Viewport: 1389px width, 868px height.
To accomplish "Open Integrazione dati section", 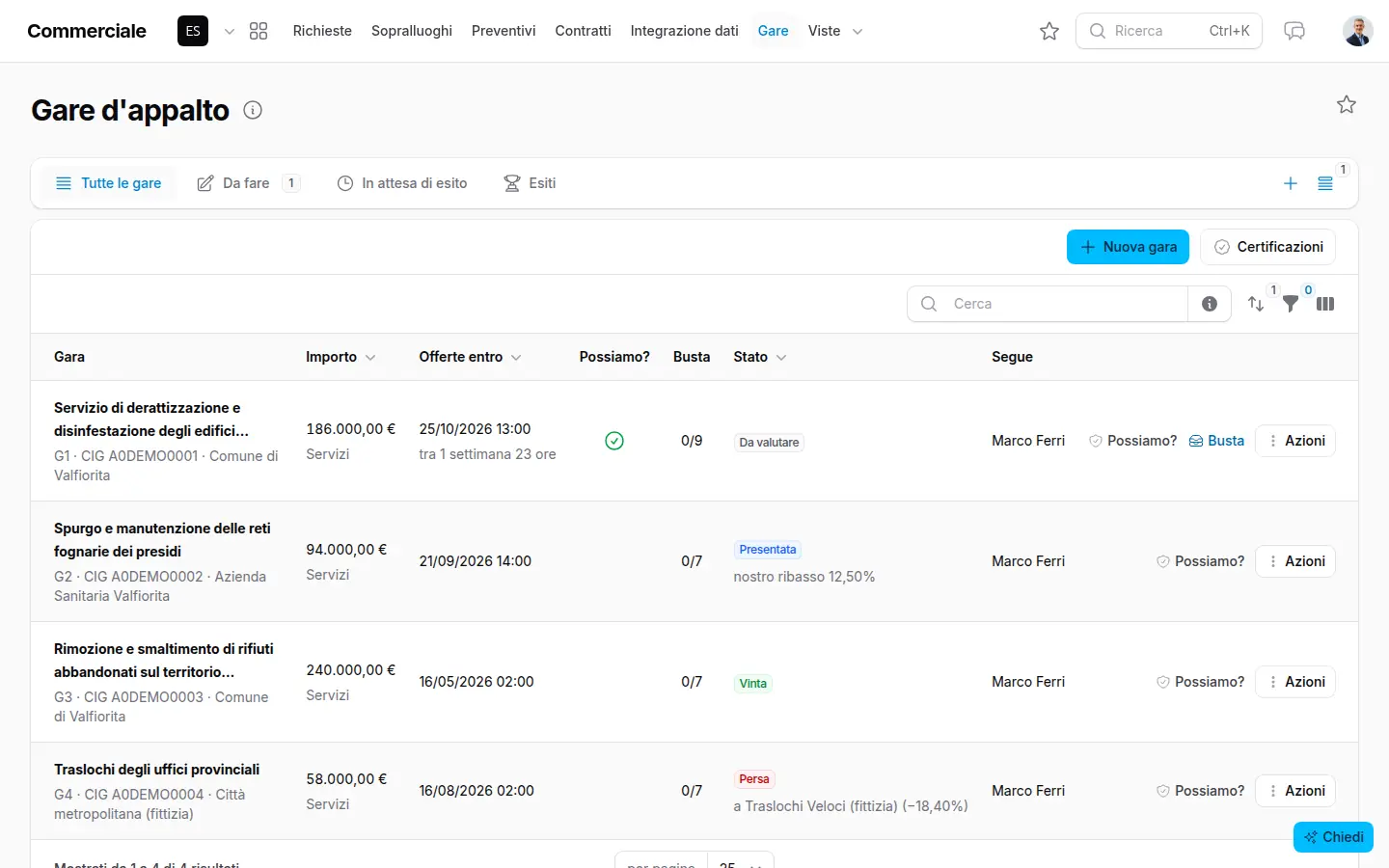I will click(x=685, y=31).
